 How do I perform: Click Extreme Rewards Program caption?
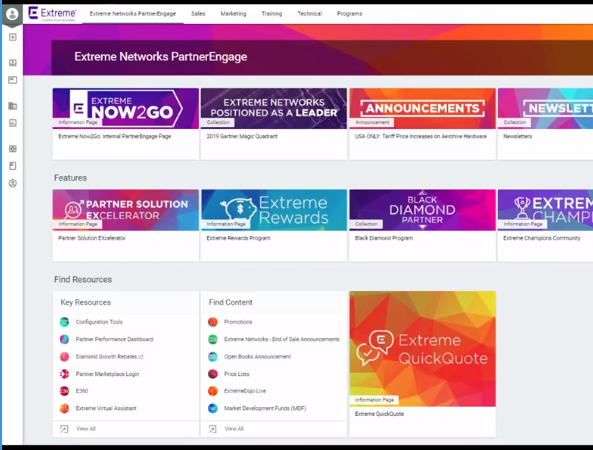[x=239, y=238]
